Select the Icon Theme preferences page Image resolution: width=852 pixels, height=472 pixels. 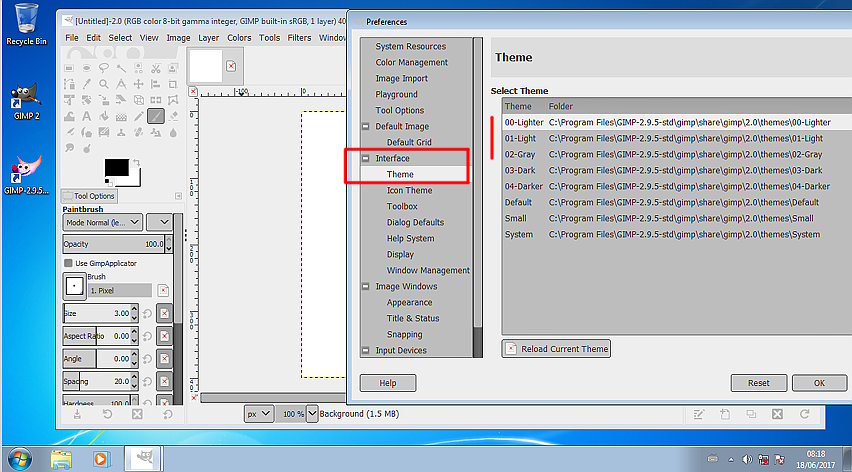coord(410,190)
